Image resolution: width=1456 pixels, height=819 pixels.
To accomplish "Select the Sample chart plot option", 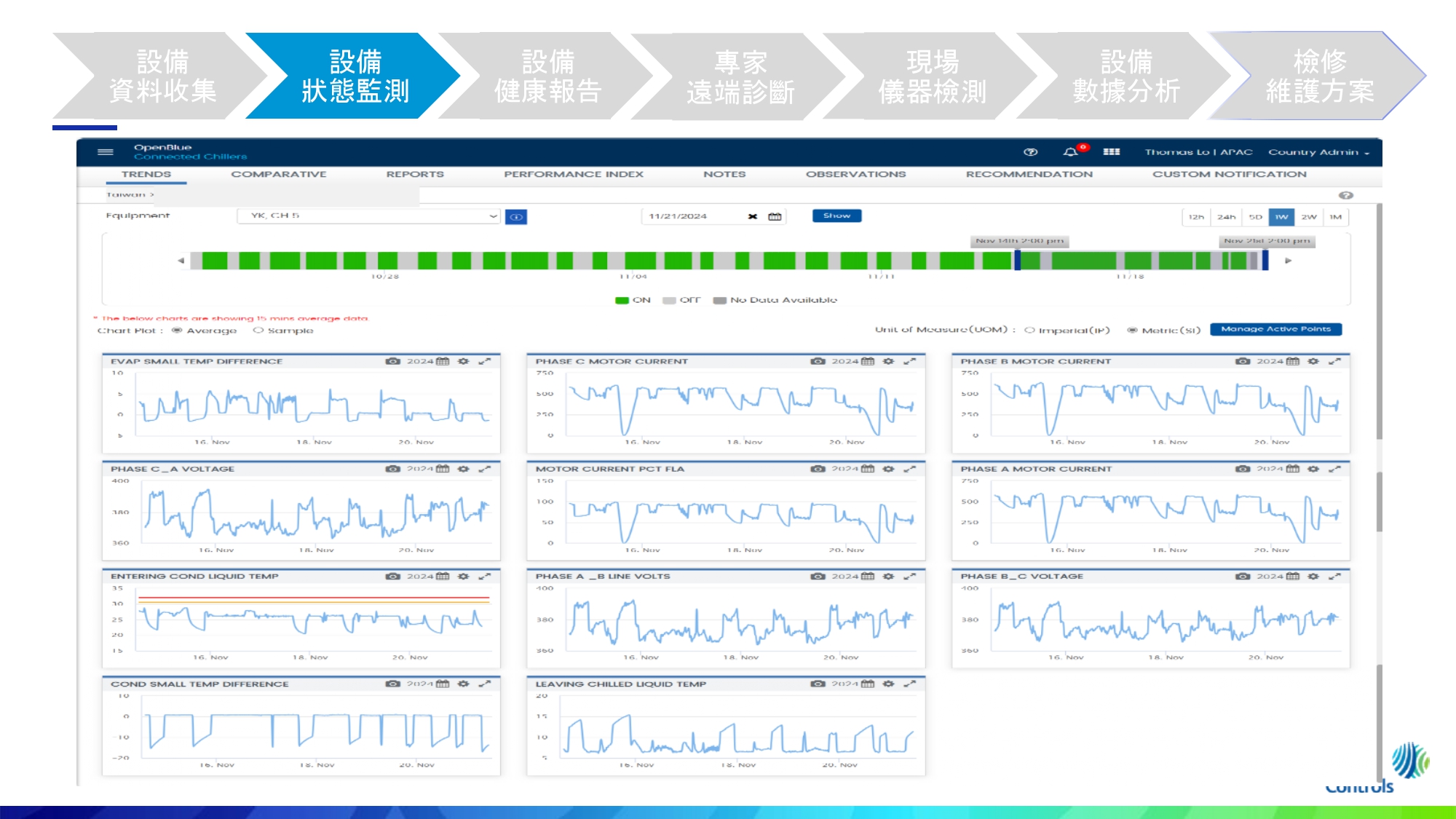I will coord(258,331).
